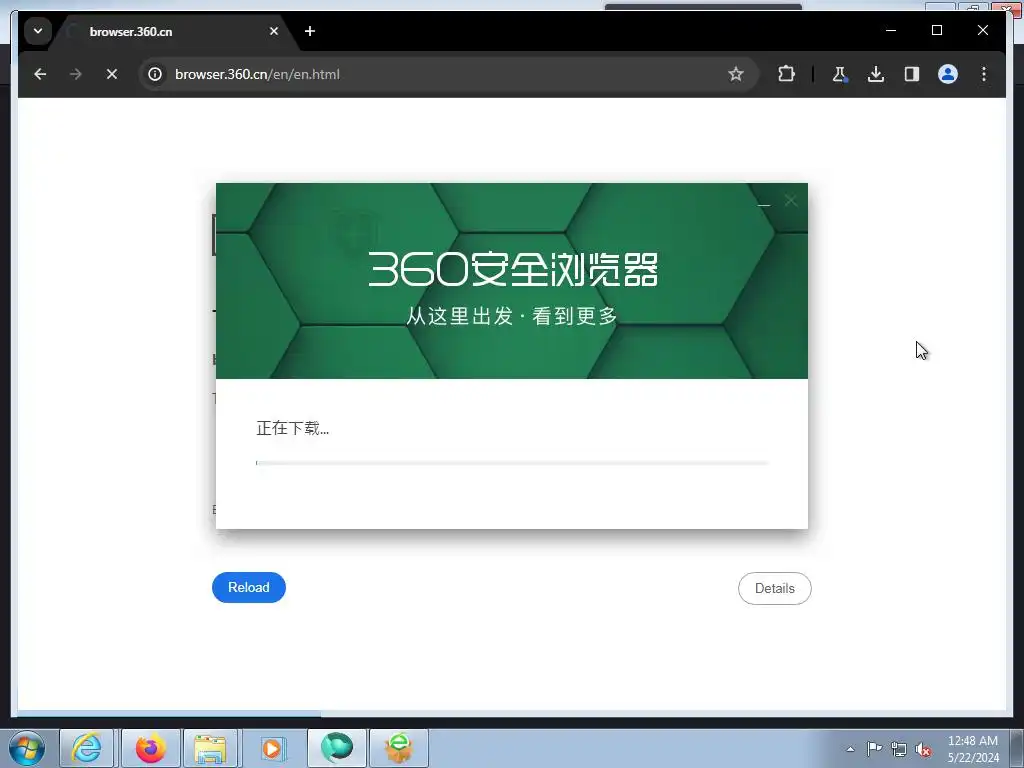Show hidden system tray icons
Screen dimensions: 1024x768
click(x=850, y=749)
